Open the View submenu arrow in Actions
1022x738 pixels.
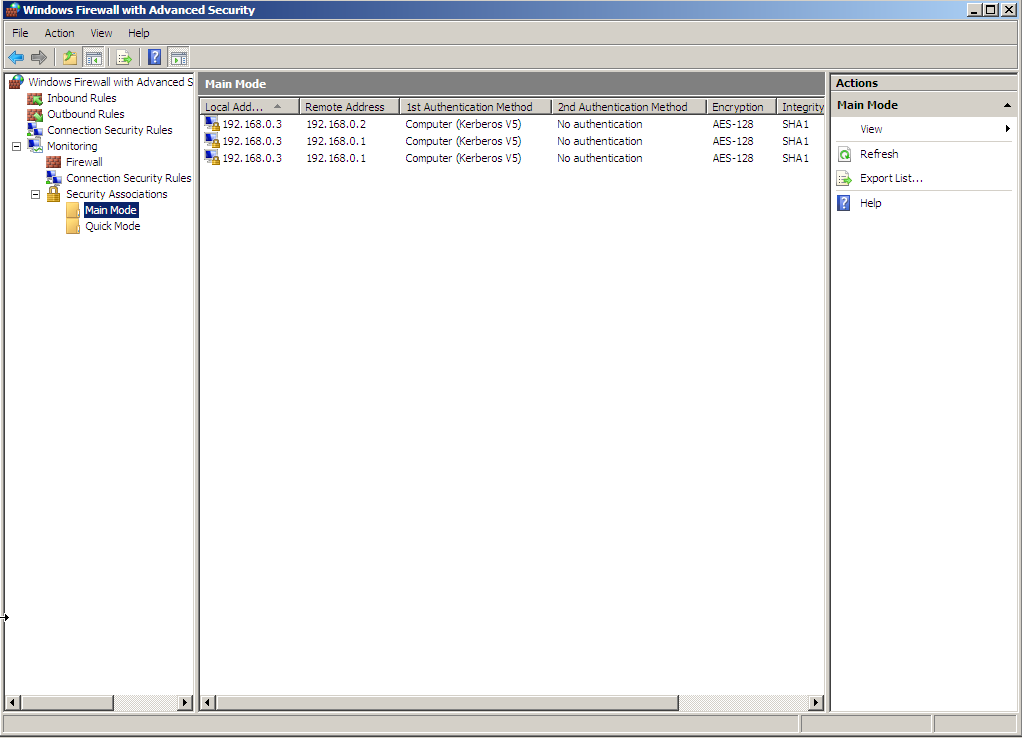pos(1008,129)
